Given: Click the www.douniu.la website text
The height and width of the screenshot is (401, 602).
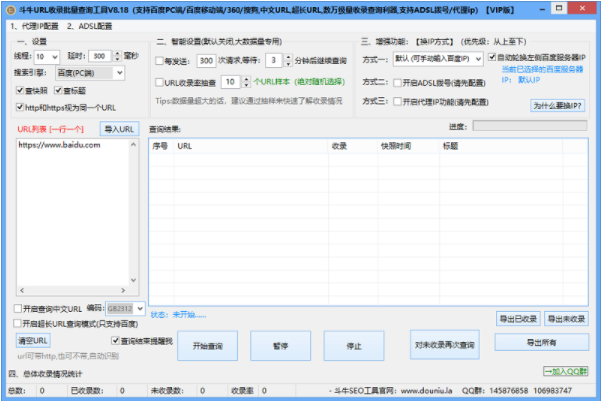Looking at the screenshot, I should 427,391.
